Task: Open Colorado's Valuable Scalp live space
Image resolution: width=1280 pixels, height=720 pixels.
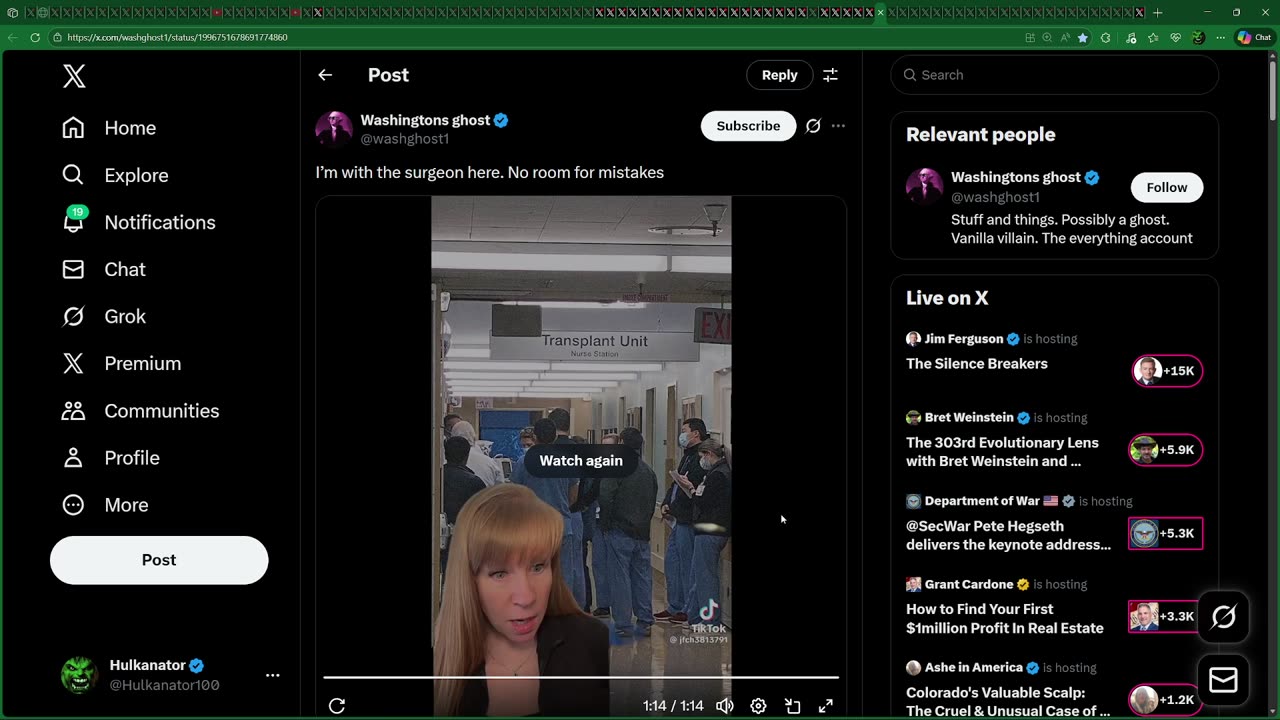Action: (x=1008, y=701)
